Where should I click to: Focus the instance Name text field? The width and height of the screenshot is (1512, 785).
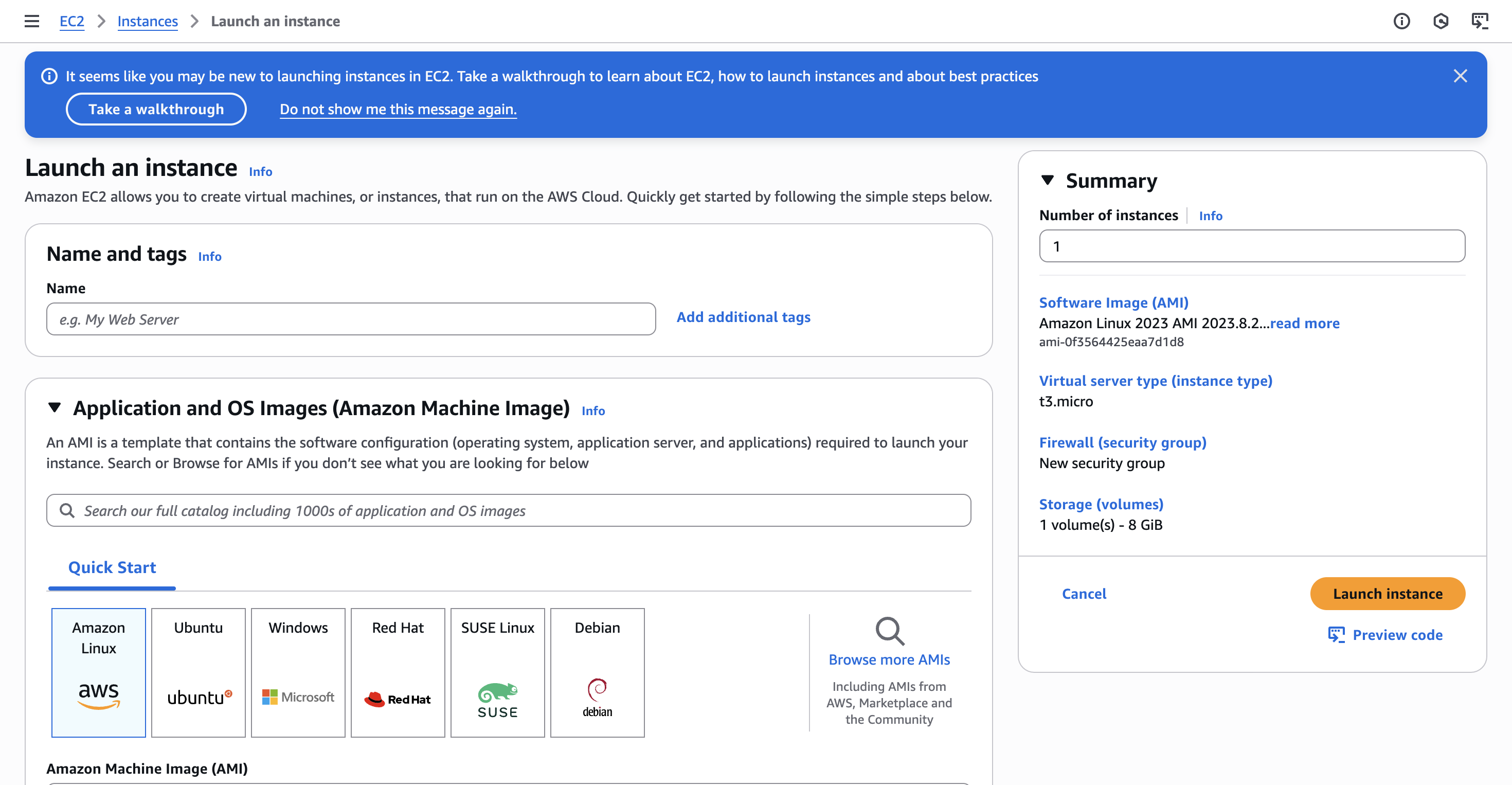pyautogui.click(x=350, y=319)
